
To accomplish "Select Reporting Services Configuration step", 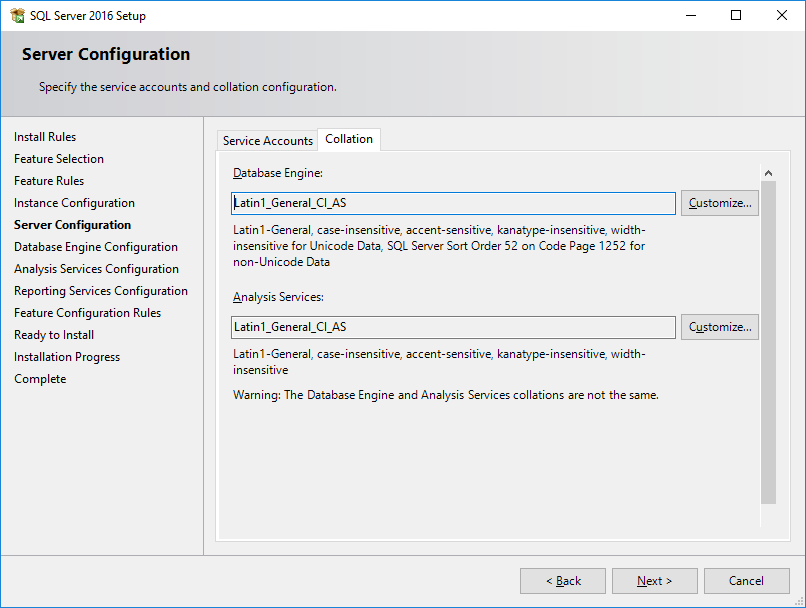I will (101, 291).
